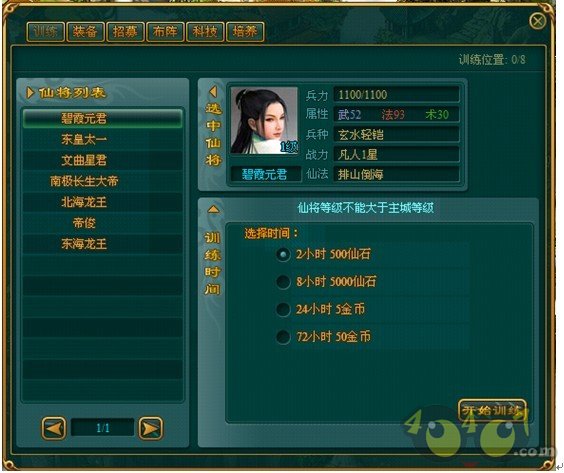Click the triangle beside 仙将列表 header
The height and width of the screenshot is (473, 564).
pyautogui.click(x=30, y=92)
